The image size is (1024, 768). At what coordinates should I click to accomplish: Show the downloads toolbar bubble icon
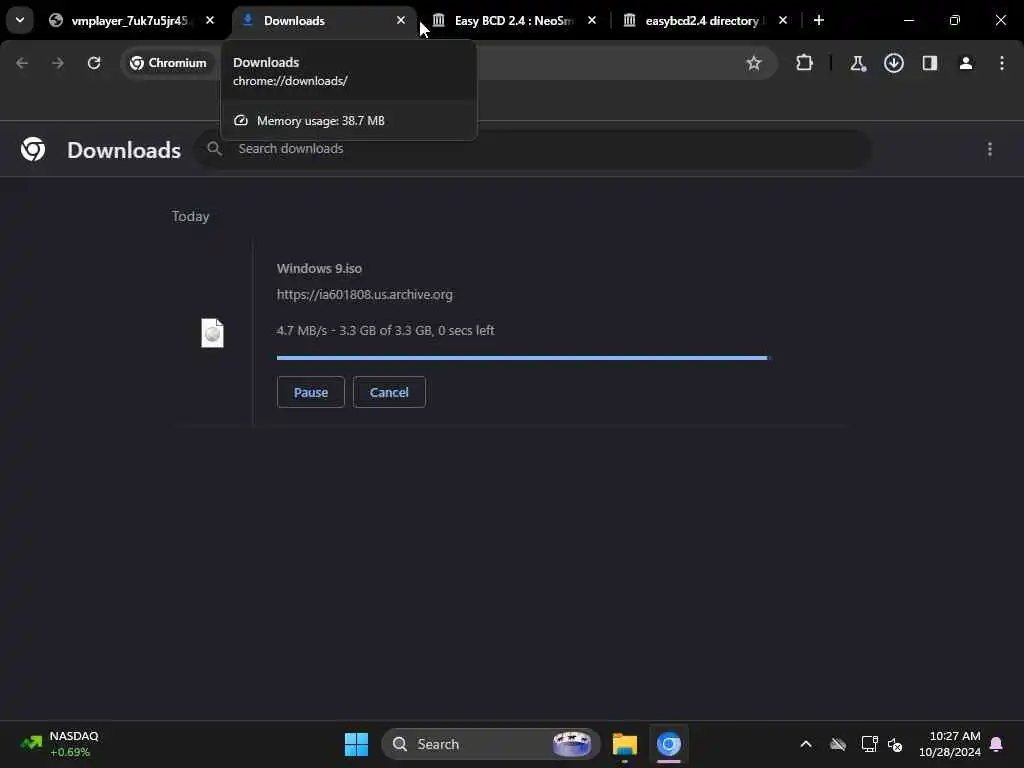tap(894, 63)
